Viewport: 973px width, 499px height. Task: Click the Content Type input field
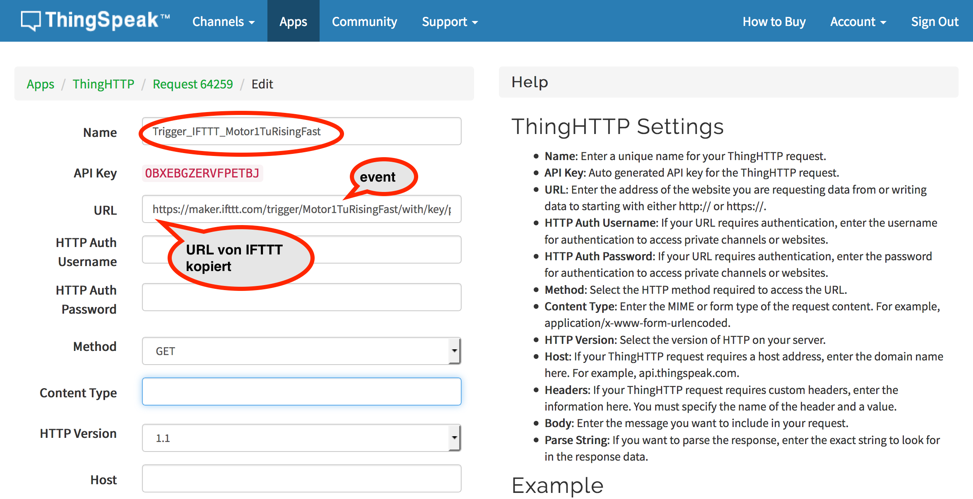[x=301, y=392]
